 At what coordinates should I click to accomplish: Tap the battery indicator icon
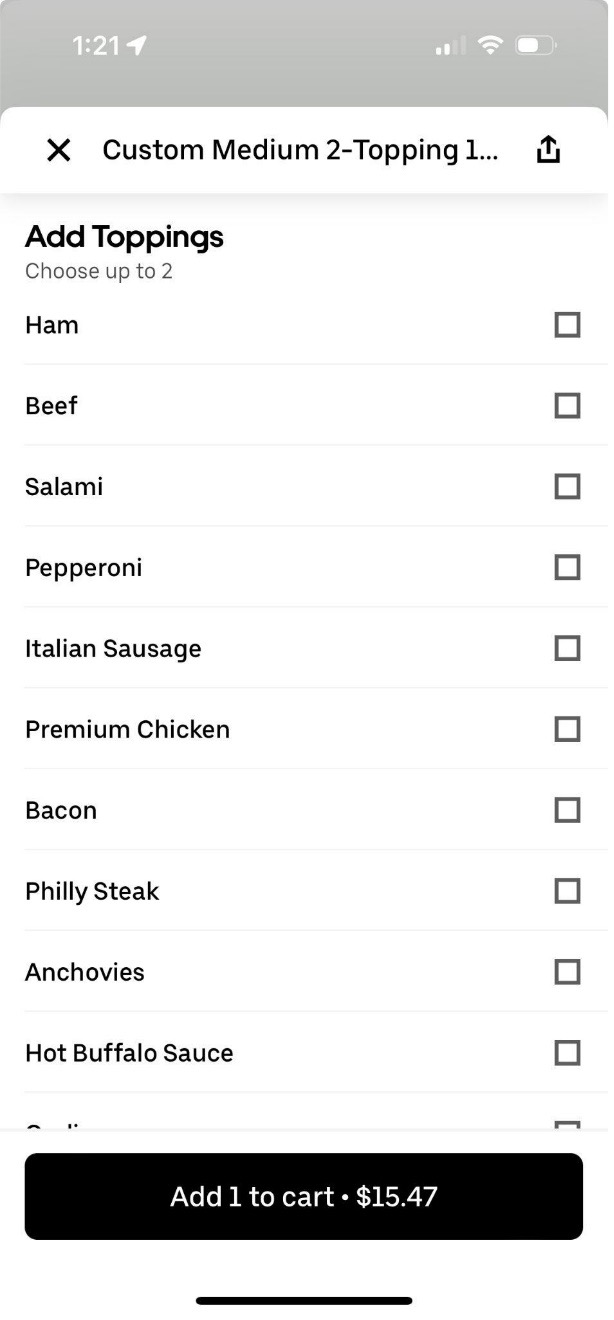tap(535, 46)
